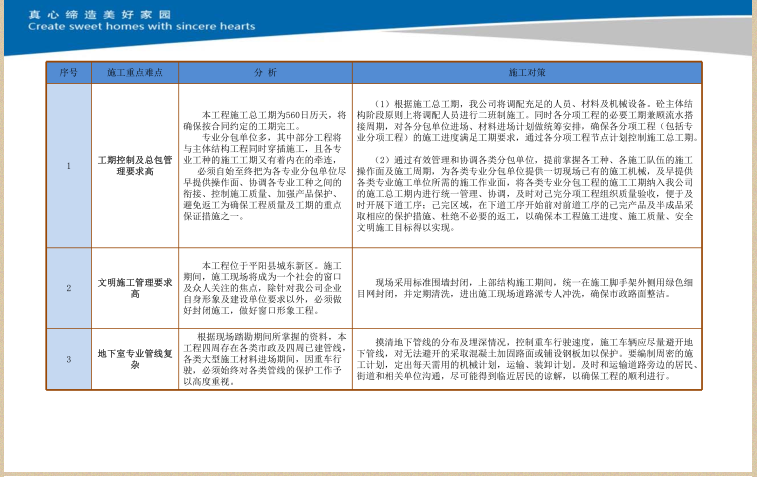
Task: Click analysis text about 现场踏勘 pipelines
Action: pos(265,358)
